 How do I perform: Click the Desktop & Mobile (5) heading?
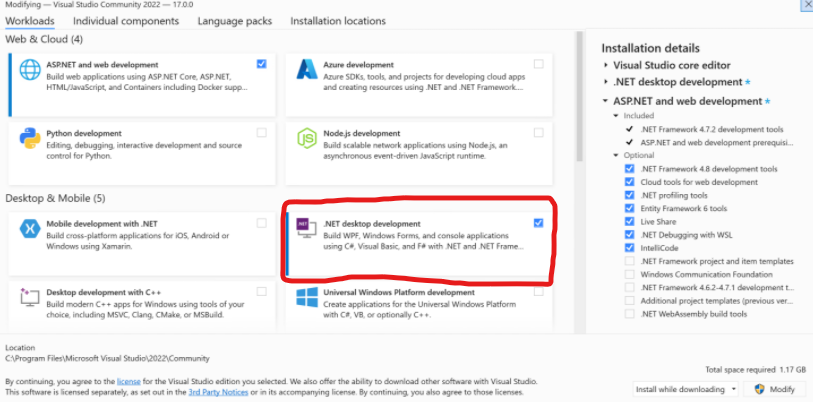pyautogui.click(x=55, y=198)
